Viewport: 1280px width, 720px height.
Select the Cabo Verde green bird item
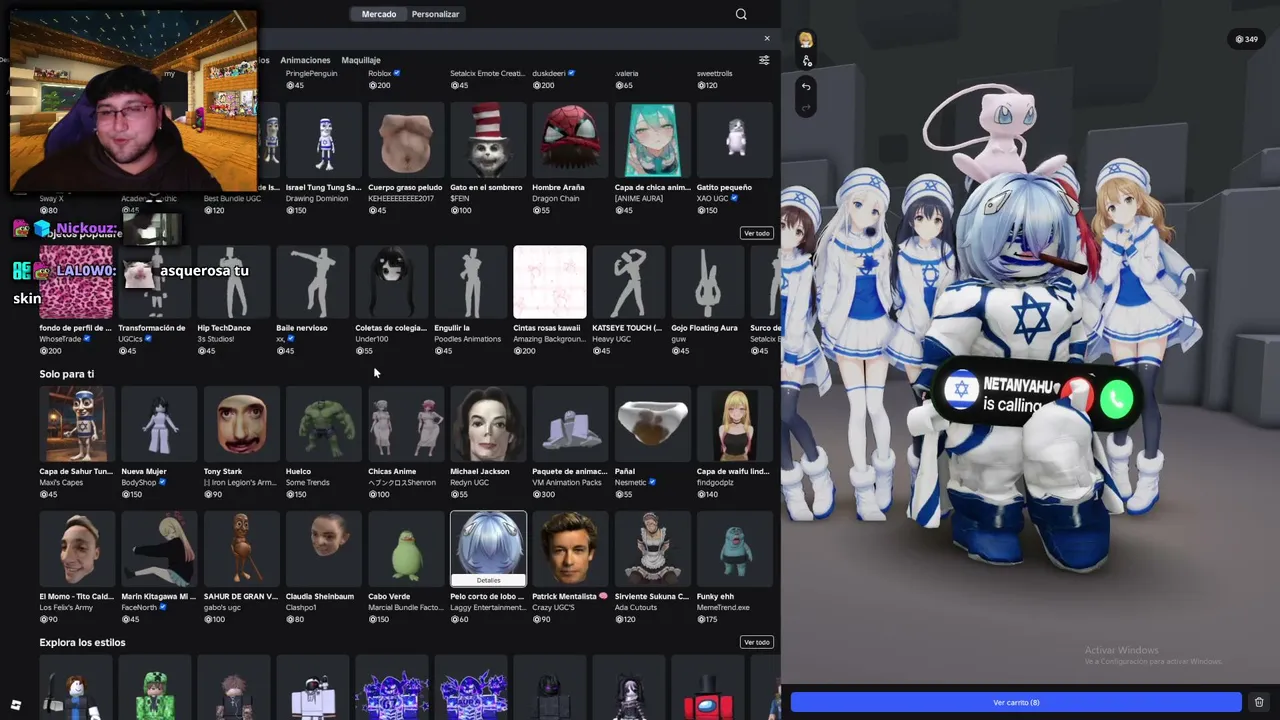[406, 549]
